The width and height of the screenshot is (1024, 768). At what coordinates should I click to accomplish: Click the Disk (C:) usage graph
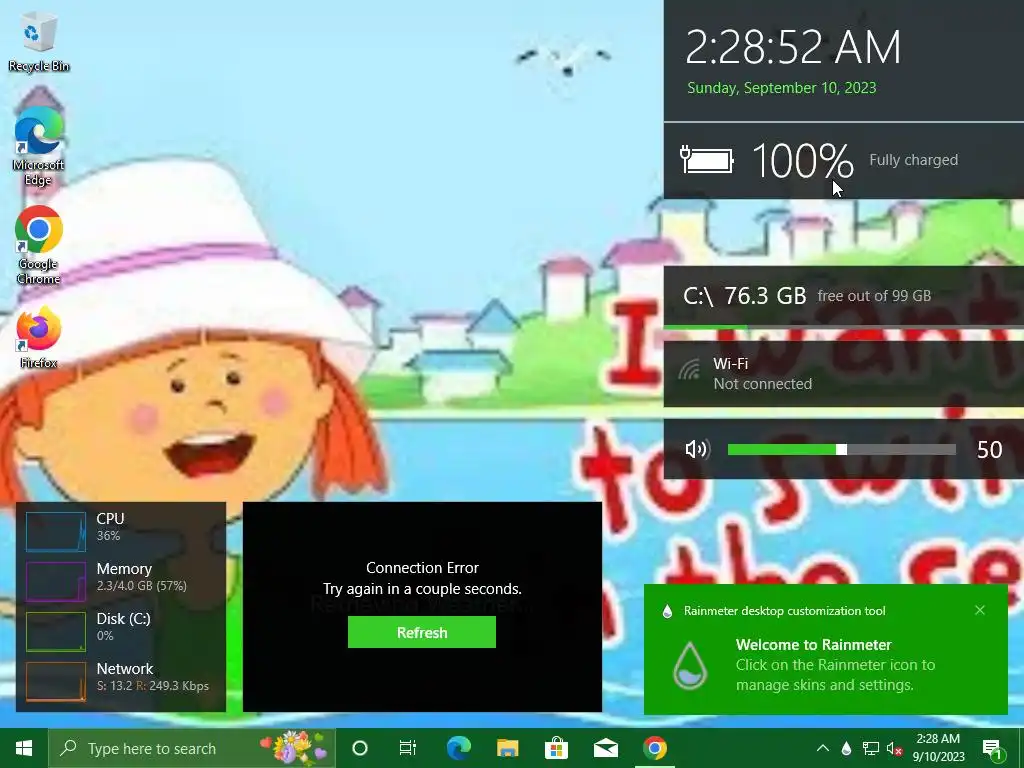click(56, 632)
